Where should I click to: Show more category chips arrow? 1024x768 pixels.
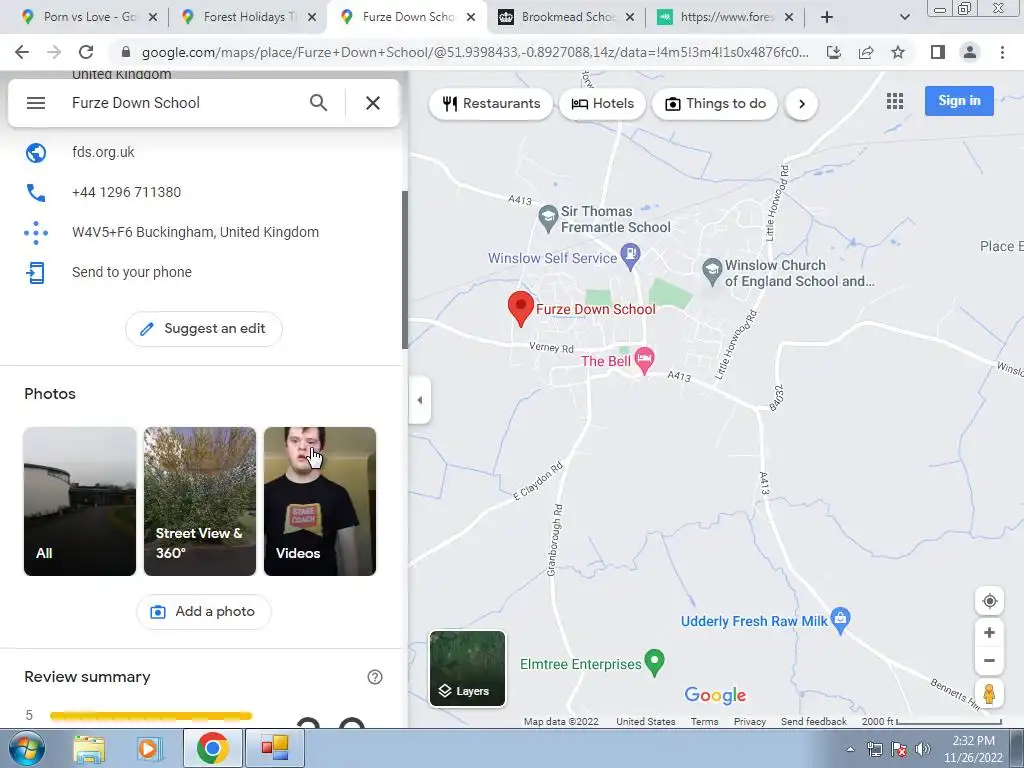[x=801, y=104]
